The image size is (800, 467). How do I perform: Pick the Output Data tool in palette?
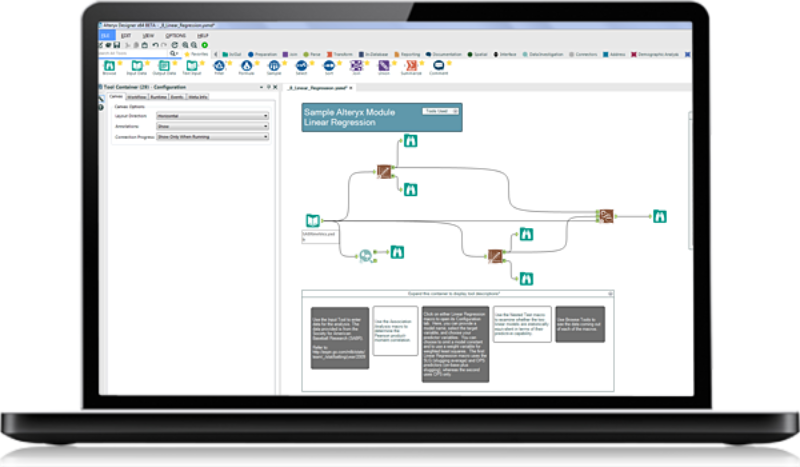(x=164, y=67)
